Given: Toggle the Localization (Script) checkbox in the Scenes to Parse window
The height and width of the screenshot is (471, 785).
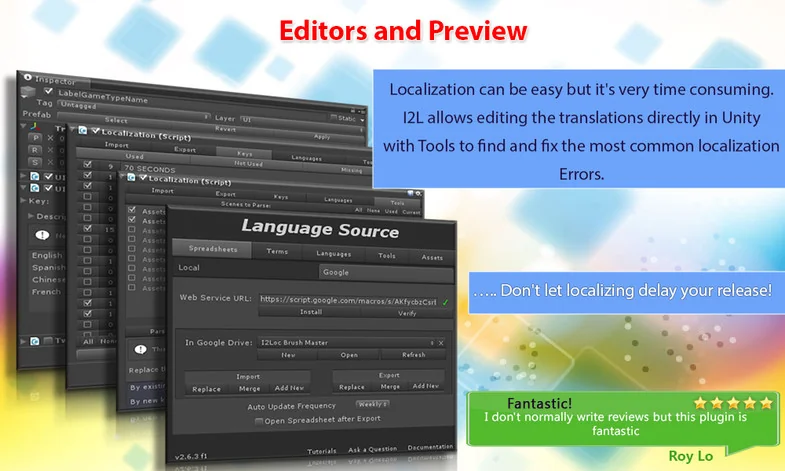Looking at the screenshot, I should pos(143,178).
